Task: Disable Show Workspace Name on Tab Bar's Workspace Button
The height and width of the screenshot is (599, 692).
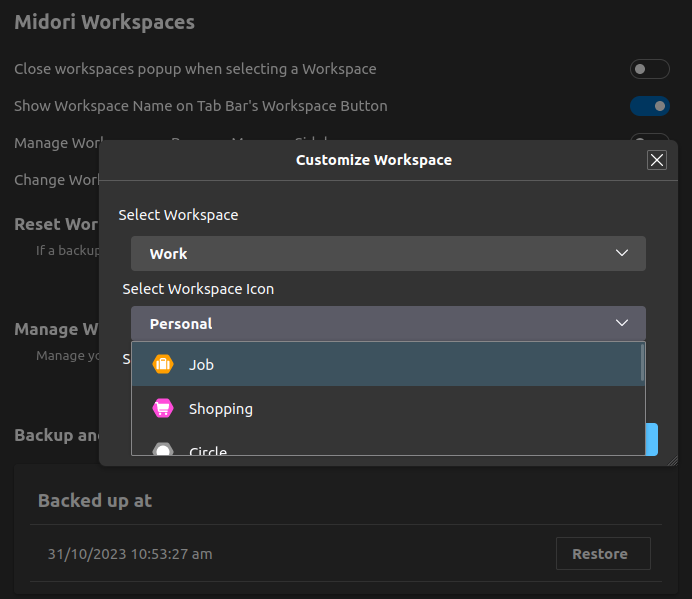Action: (x=650, y=106)
